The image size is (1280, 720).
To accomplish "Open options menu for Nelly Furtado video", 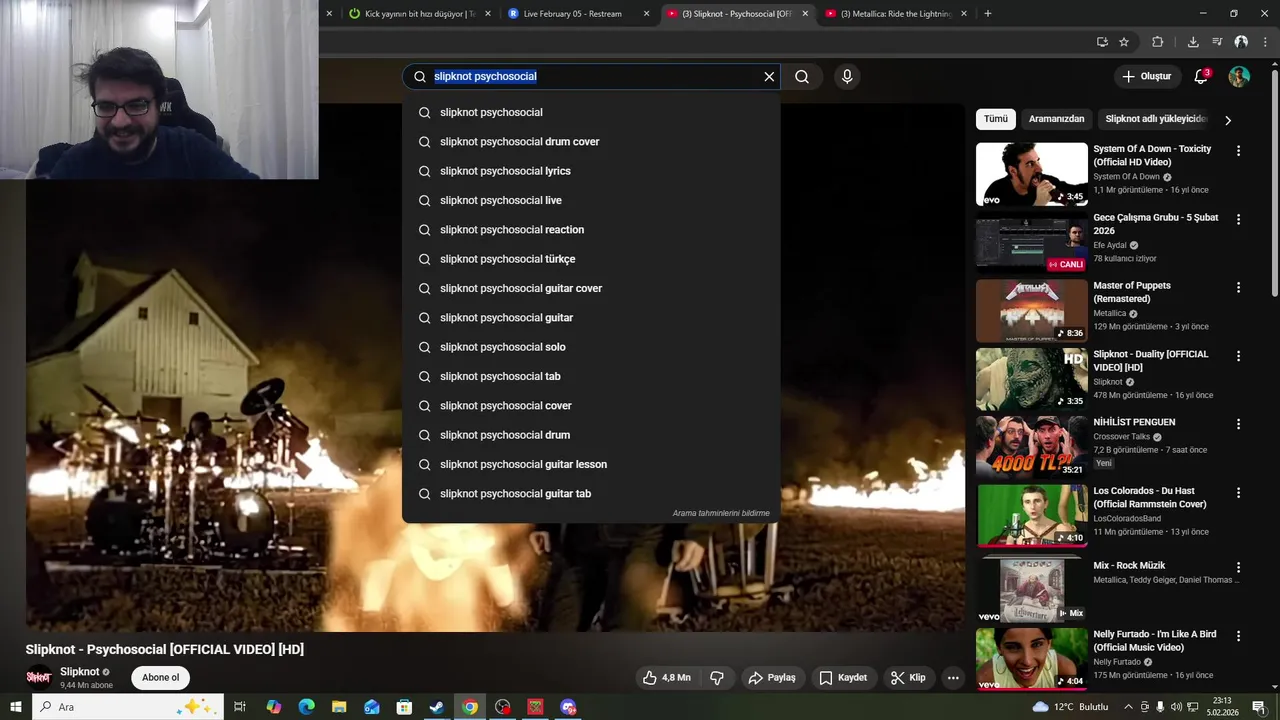I will click(x=1238, y=636).
